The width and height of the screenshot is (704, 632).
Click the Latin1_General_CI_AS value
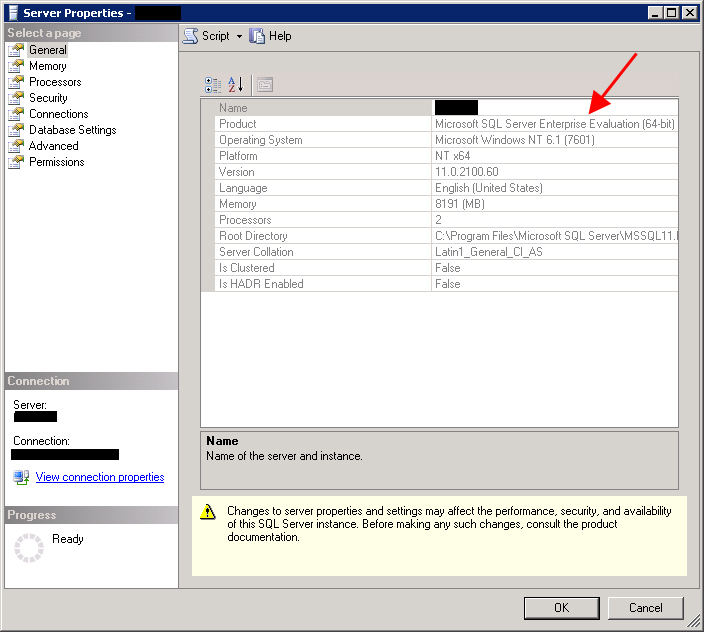click(488, 252)
